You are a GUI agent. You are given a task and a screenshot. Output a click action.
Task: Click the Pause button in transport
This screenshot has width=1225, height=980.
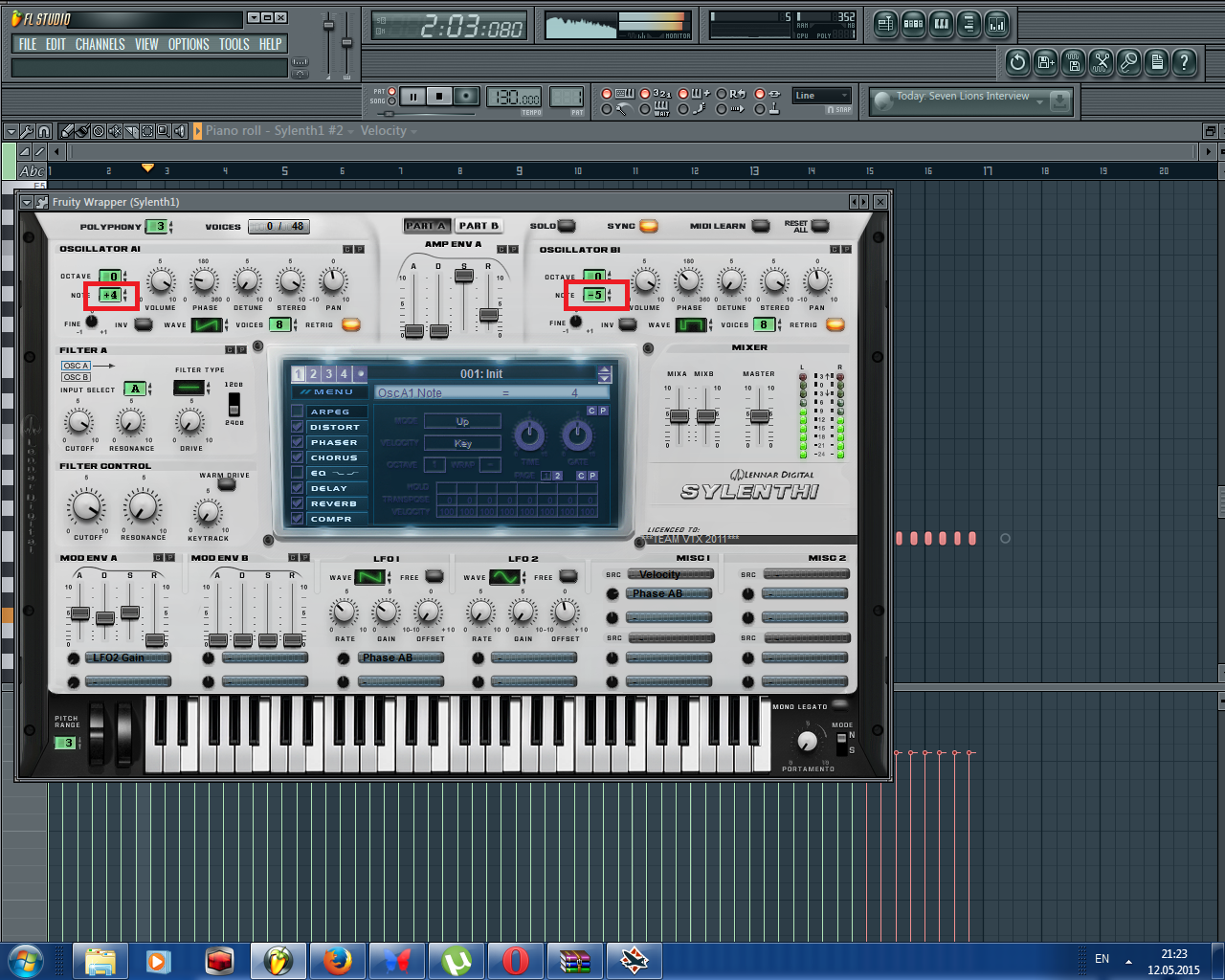412,97
